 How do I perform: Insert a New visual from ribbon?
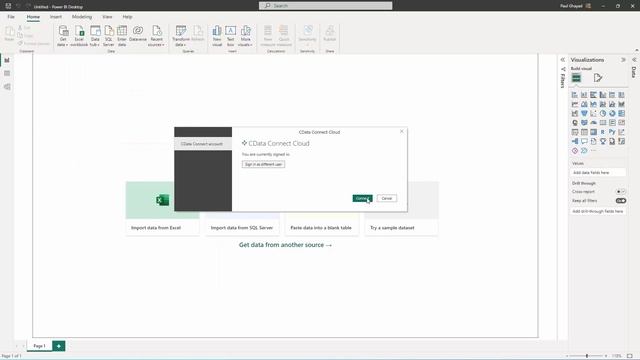tap(217, 36)
